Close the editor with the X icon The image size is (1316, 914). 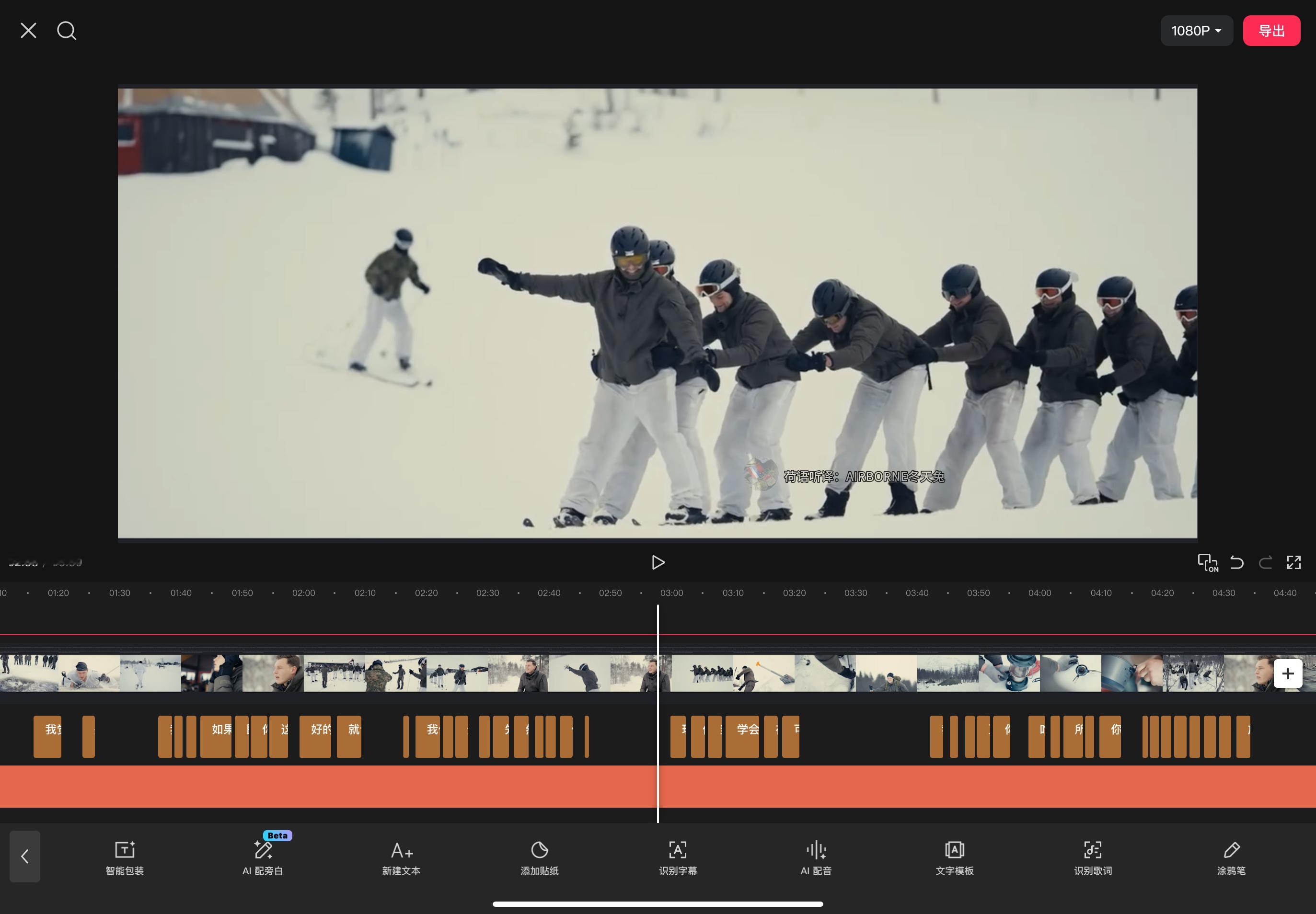(x=28, y=30)
